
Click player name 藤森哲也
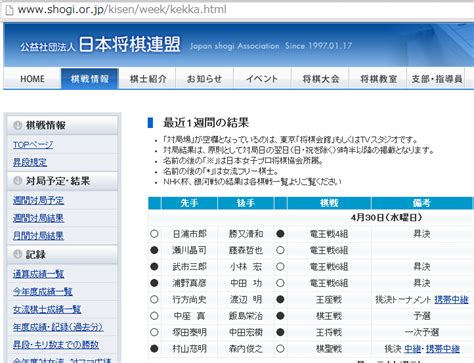click(x=246, y=250)
